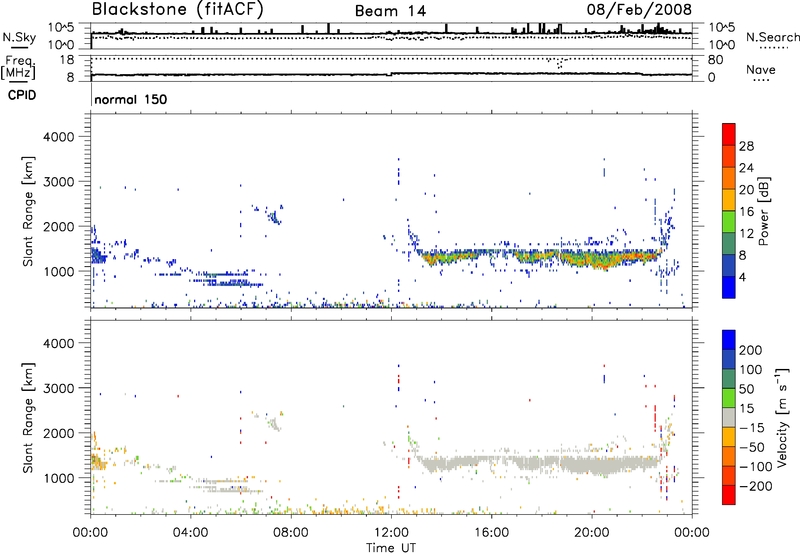Click the 08:00 time axis tick label
Image resolution: width=800 pixels, height=554 pixels.
tap(291, 533)
